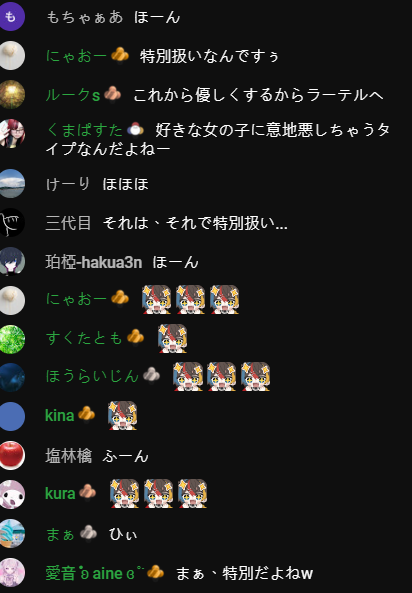Viewport: 412px width, 593px height.
Task: Select the username くまぱすた
Action: pyautogui.click(x=84, y=130)
